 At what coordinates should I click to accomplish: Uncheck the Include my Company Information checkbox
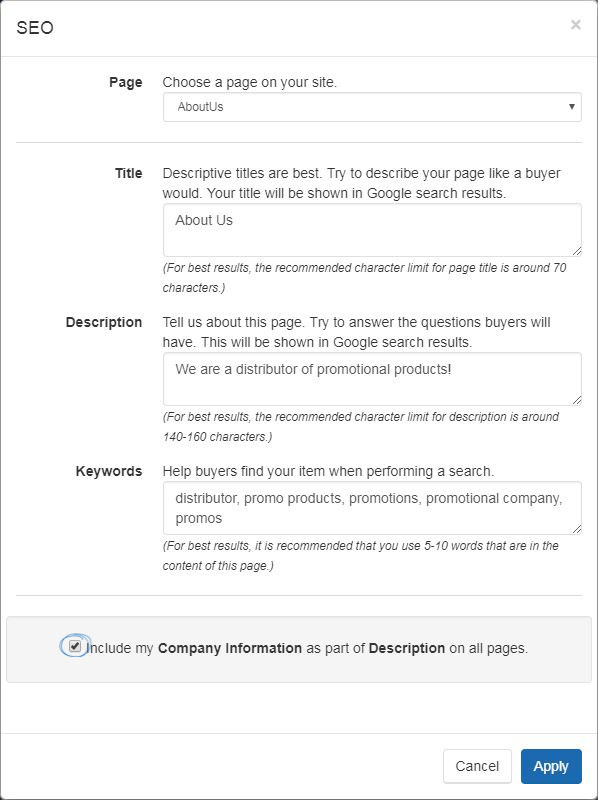[75, 646]
